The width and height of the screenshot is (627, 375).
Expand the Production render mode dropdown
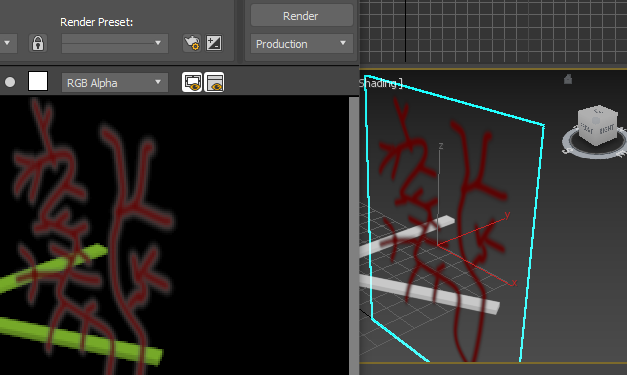point(302,44)
